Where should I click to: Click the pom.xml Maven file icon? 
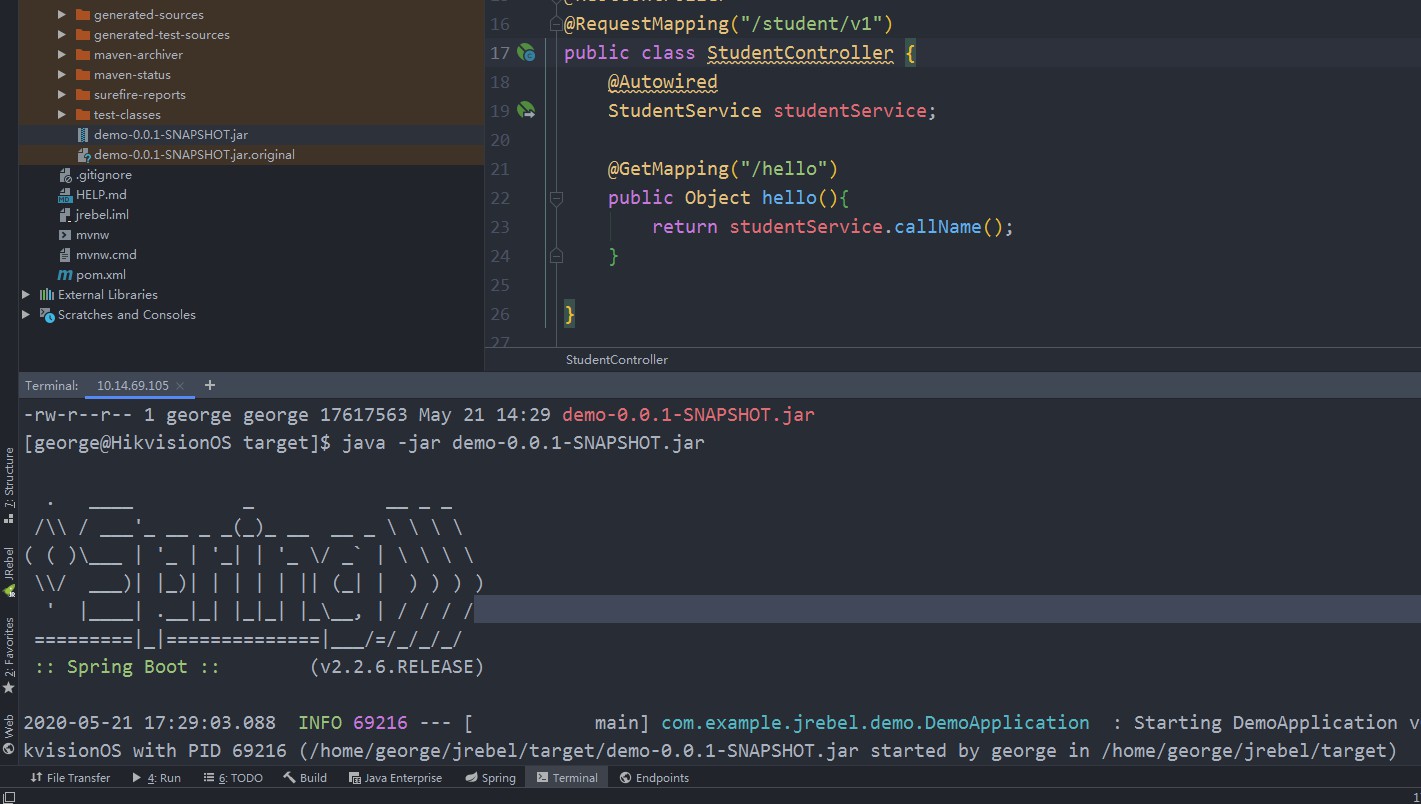point(65,275)
